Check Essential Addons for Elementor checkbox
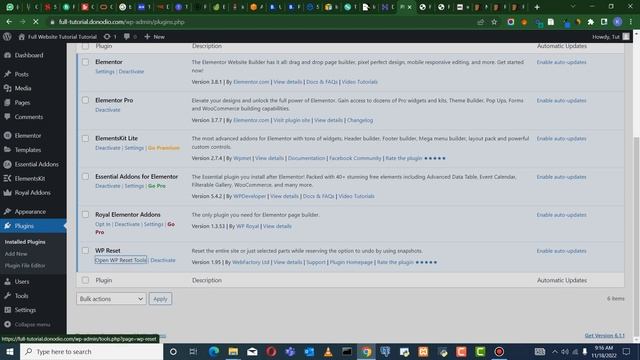Image resolution: width=640 pixels, height=360 pixels. click(x=85, y=176)
